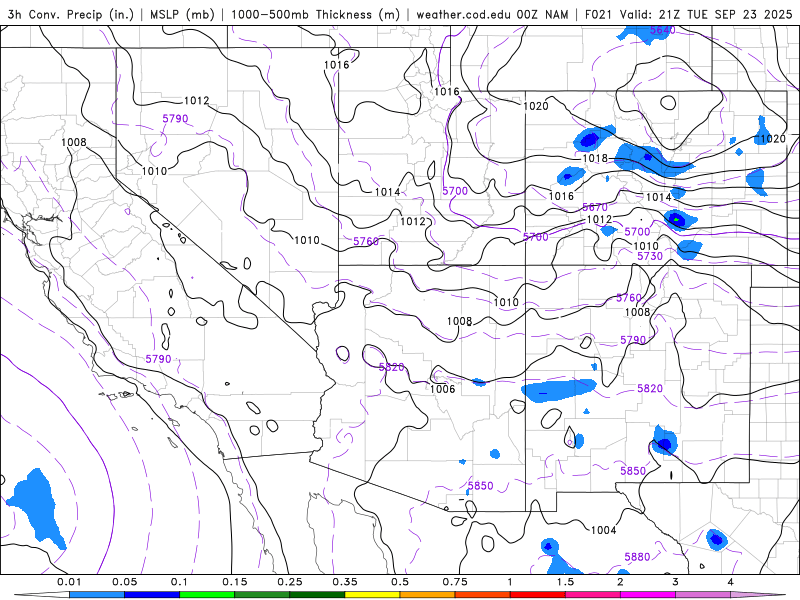Click the '5670' thickness label
The image size is (800, 600).
[x=595, y=207]
